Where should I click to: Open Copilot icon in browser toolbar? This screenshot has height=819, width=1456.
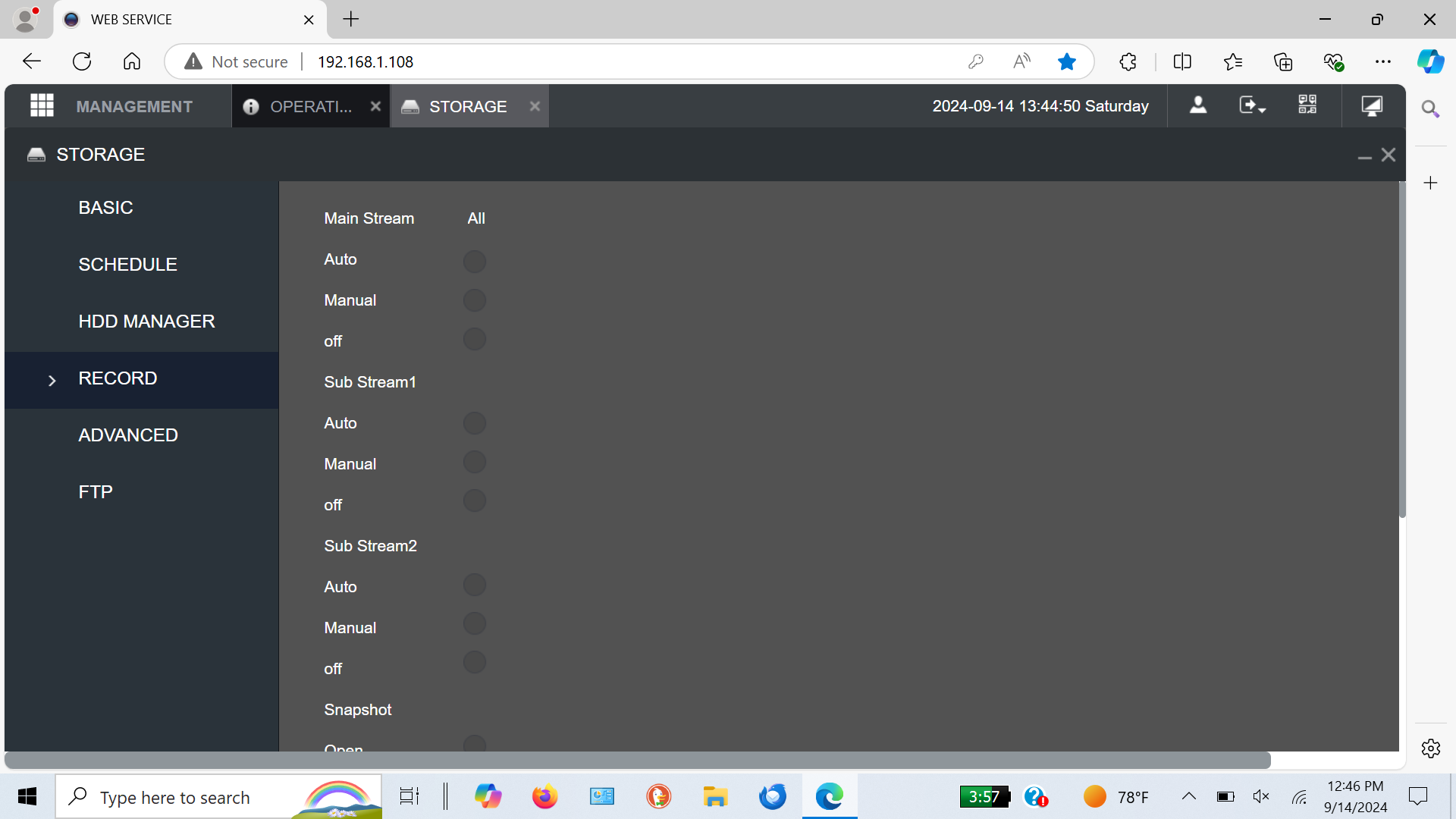1431,61
